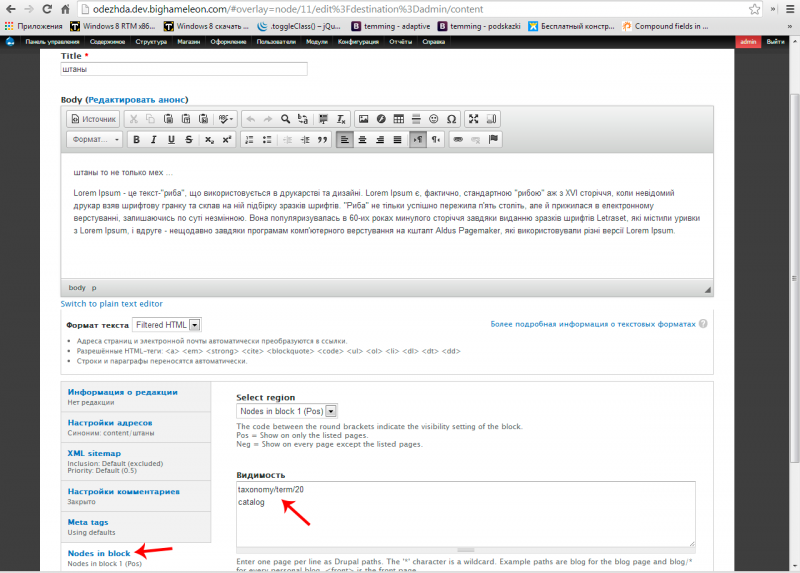Viewport: 800px width, 573px height.
Task: Open the spell check dropdown
Action: point(226,119)
